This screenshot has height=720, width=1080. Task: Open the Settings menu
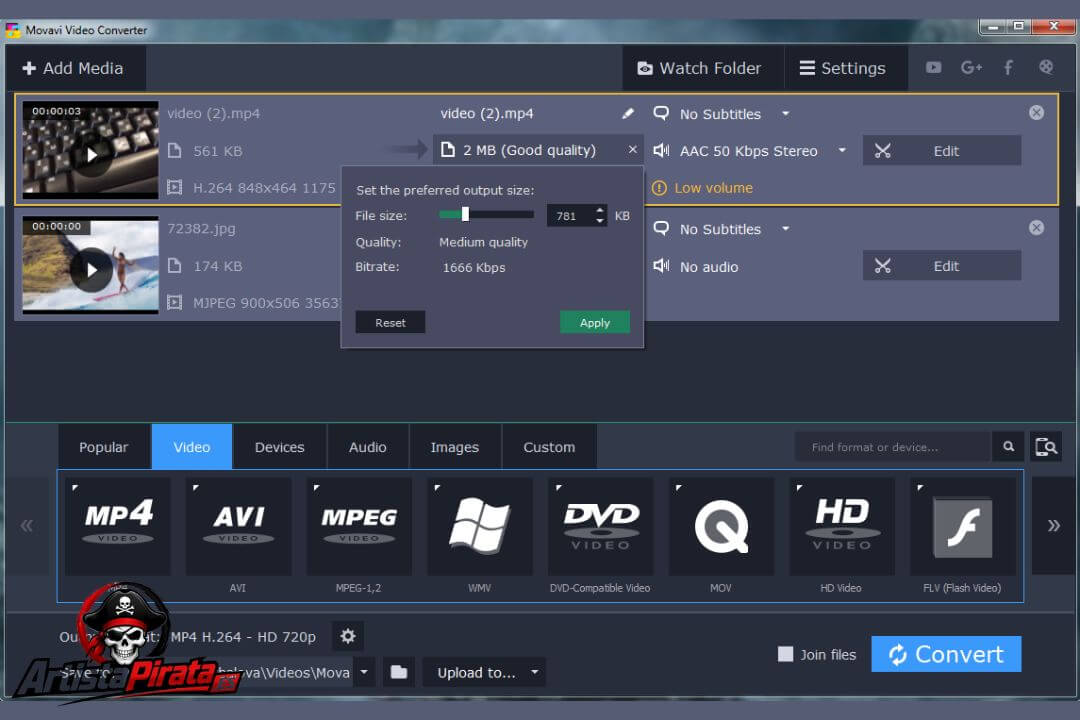845,68
